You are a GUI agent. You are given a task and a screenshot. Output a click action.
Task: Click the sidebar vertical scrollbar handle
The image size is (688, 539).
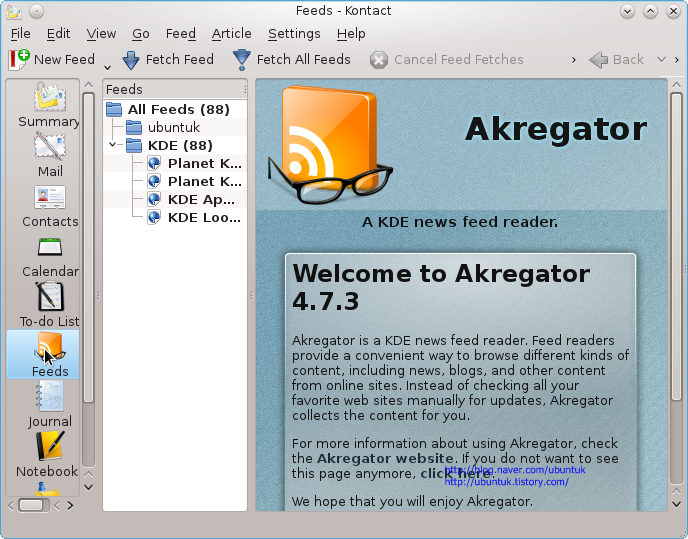[x=89, y=248]
